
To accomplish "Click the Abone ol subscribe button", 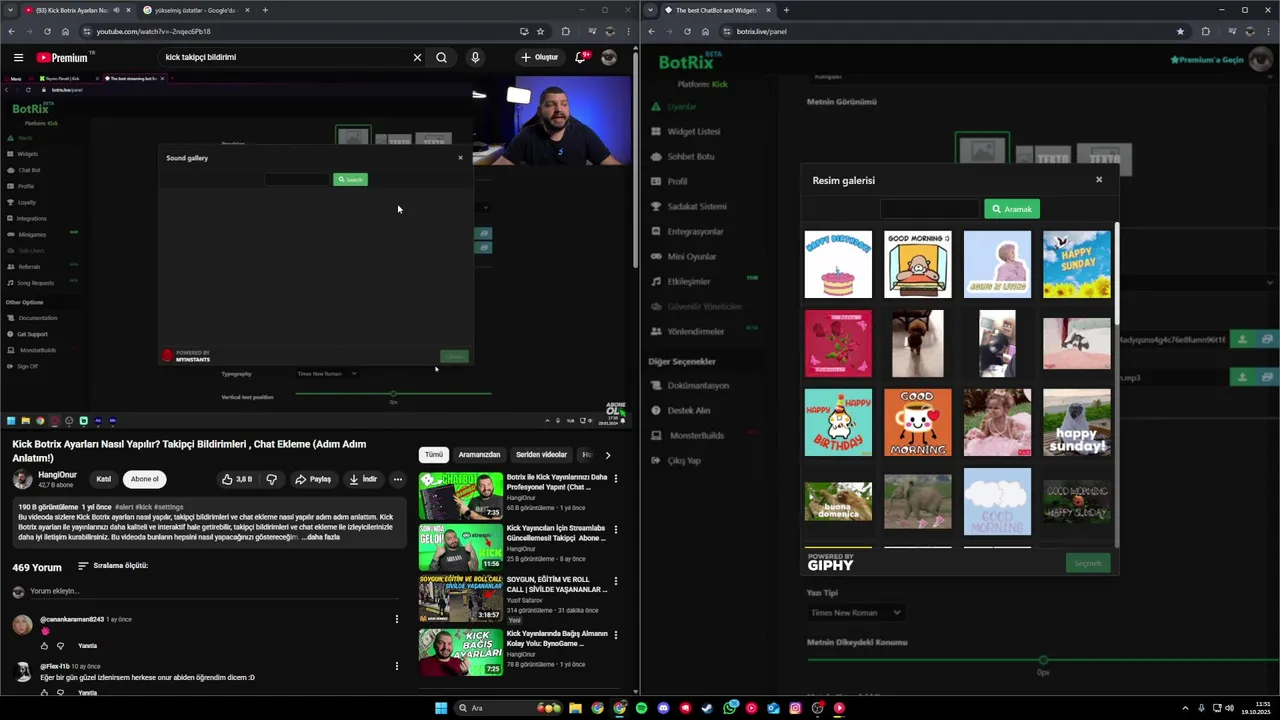I will tap(145, 479).
